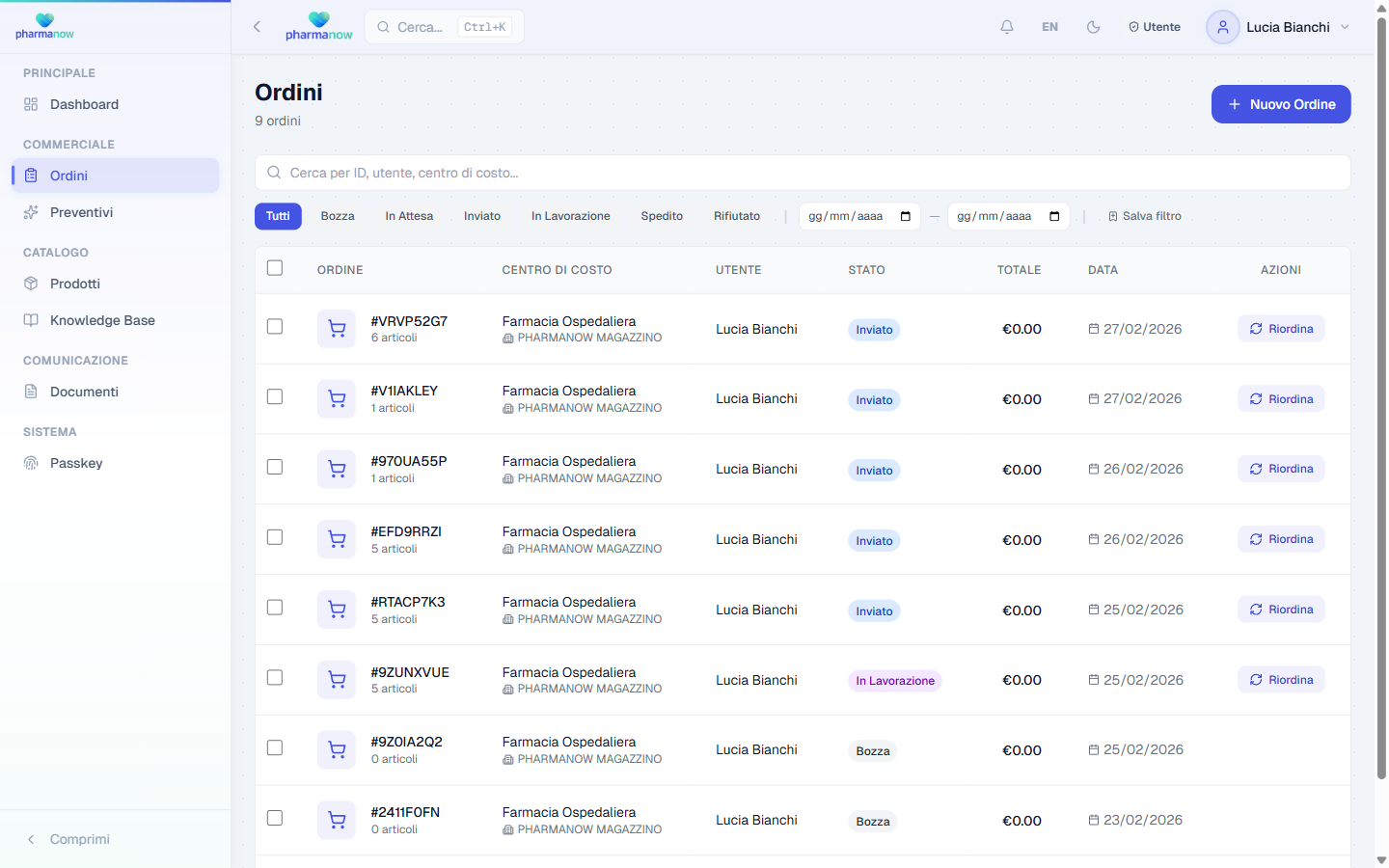1389x868 pixels.
Task: Focus the order search field
Action: pyautogui.click(x=801, y=173)
